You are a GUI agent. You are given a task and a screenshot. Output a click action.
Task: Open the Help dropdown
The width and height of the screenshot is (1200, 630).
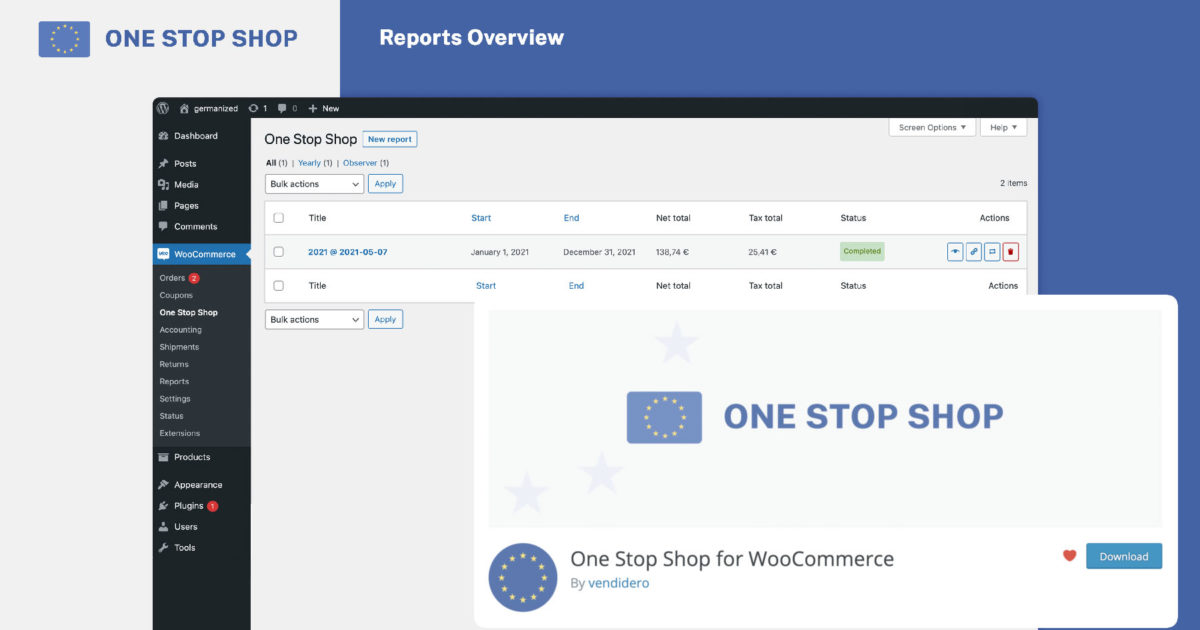(1003, 127)
